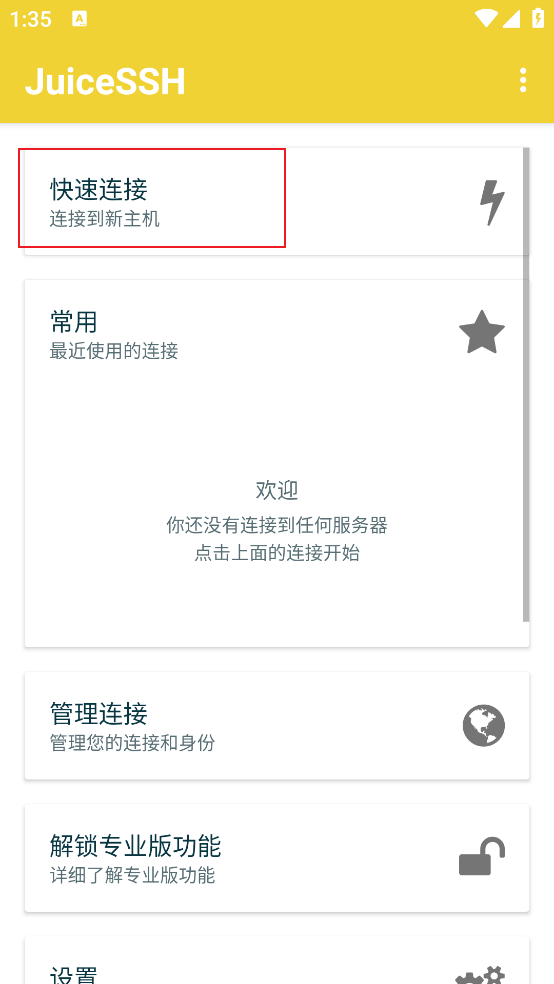554x984 pixels.
Task: Tap the globe icon for 管理连接
Action: [484, 725]
